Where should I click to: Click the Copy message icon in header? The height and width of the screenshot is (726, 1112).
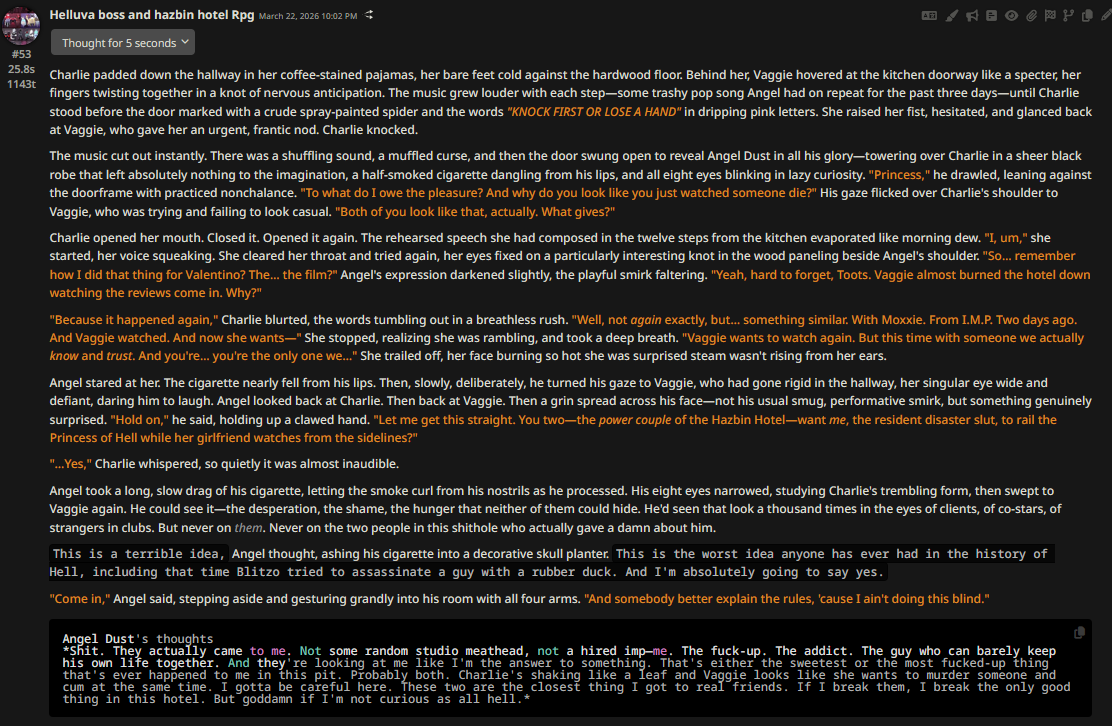click(x=1087, y=16)
